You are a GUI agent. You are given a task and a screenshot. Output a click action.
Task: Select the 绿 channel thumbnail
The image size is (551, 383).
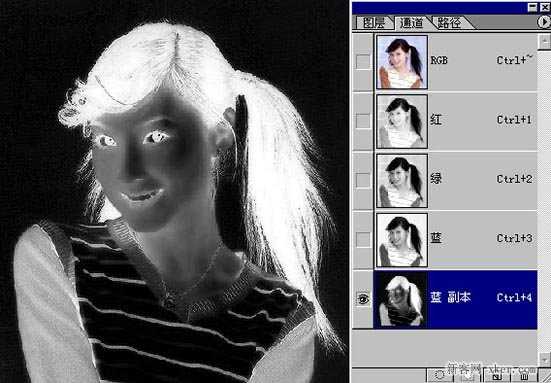[402, 181]
